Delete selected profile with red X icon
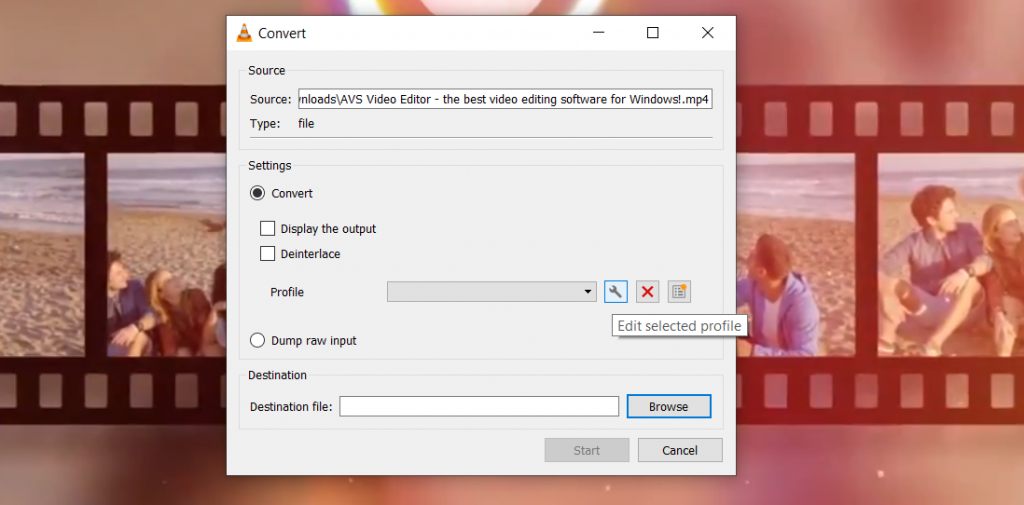The height and width of the screenshot is (505, 1024). [x=647, y=291]
